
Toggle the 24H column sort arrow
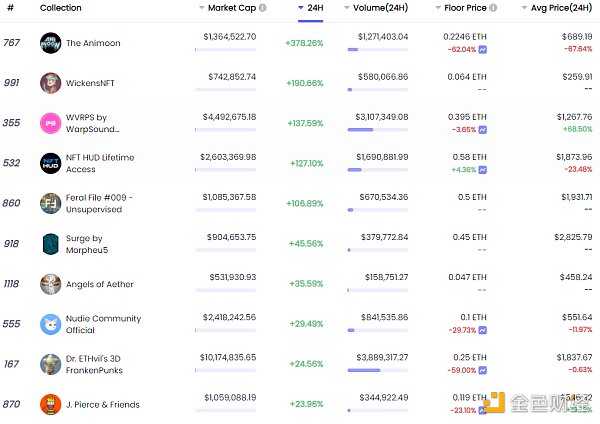coord(302,8)
